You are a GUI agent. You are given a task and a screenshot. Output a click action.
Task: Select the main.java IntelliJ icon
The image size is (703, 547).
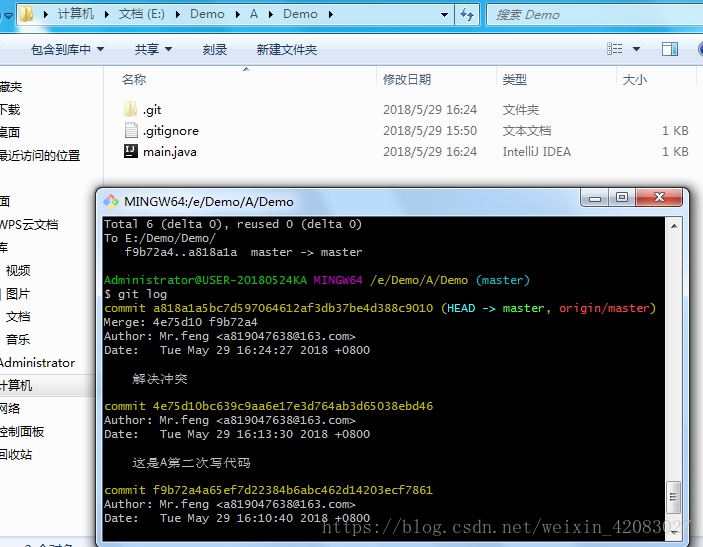[x=130, y=152]
